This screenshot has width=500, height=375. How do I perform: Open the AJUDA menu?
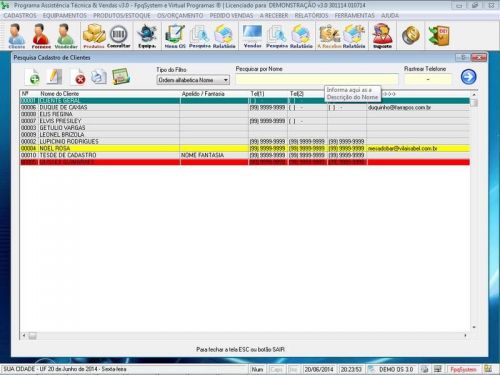point(390,16)
